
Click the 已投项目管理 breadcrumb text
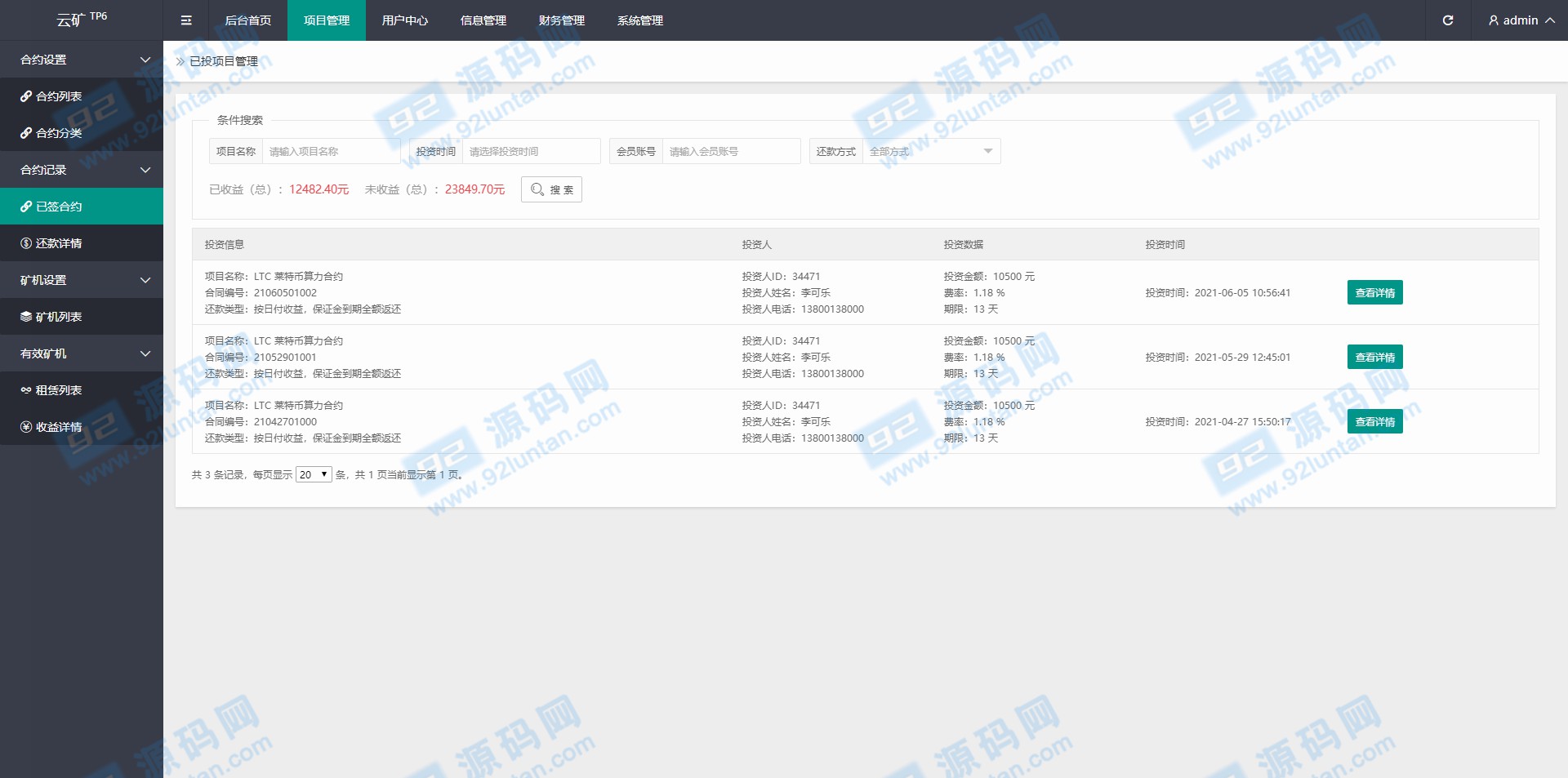224,61
